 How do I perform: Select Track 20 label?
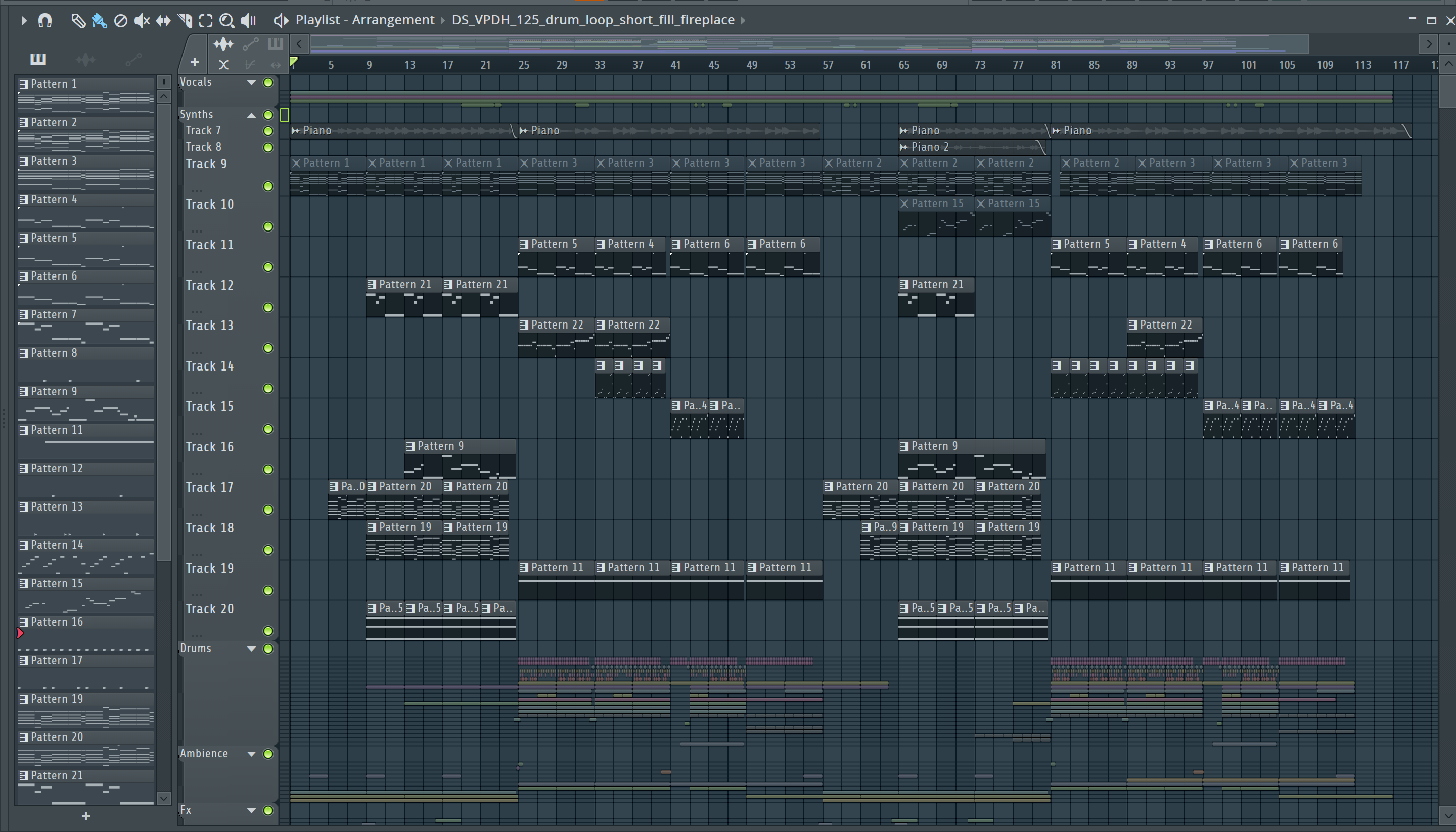coord(210,609)
